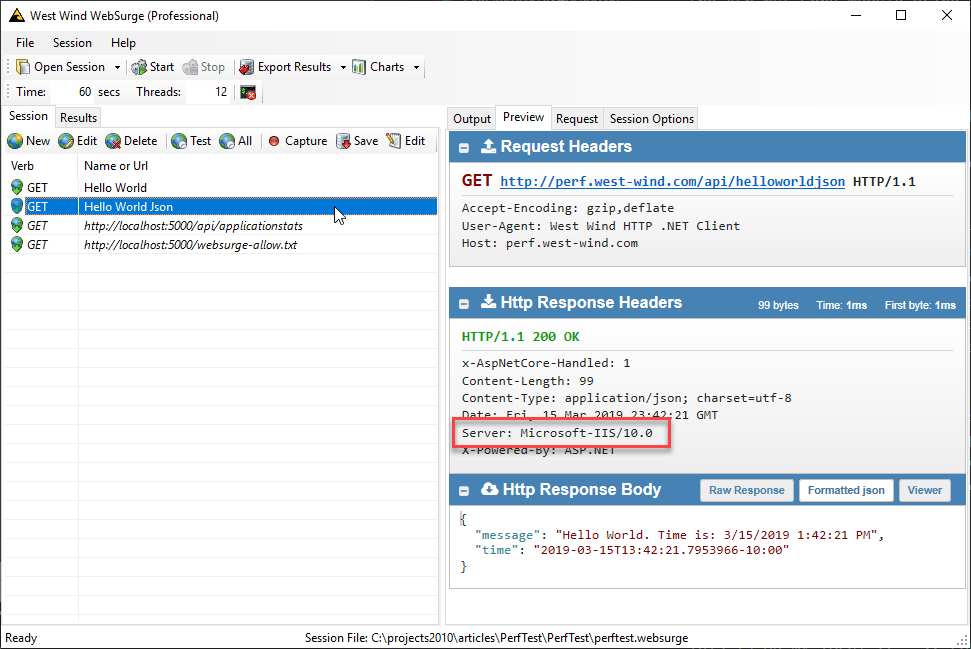Open the Open Session dropdown arrow
Image resolution: width=971 pixels, height=649 pixels.
click(x=117, y=66)
